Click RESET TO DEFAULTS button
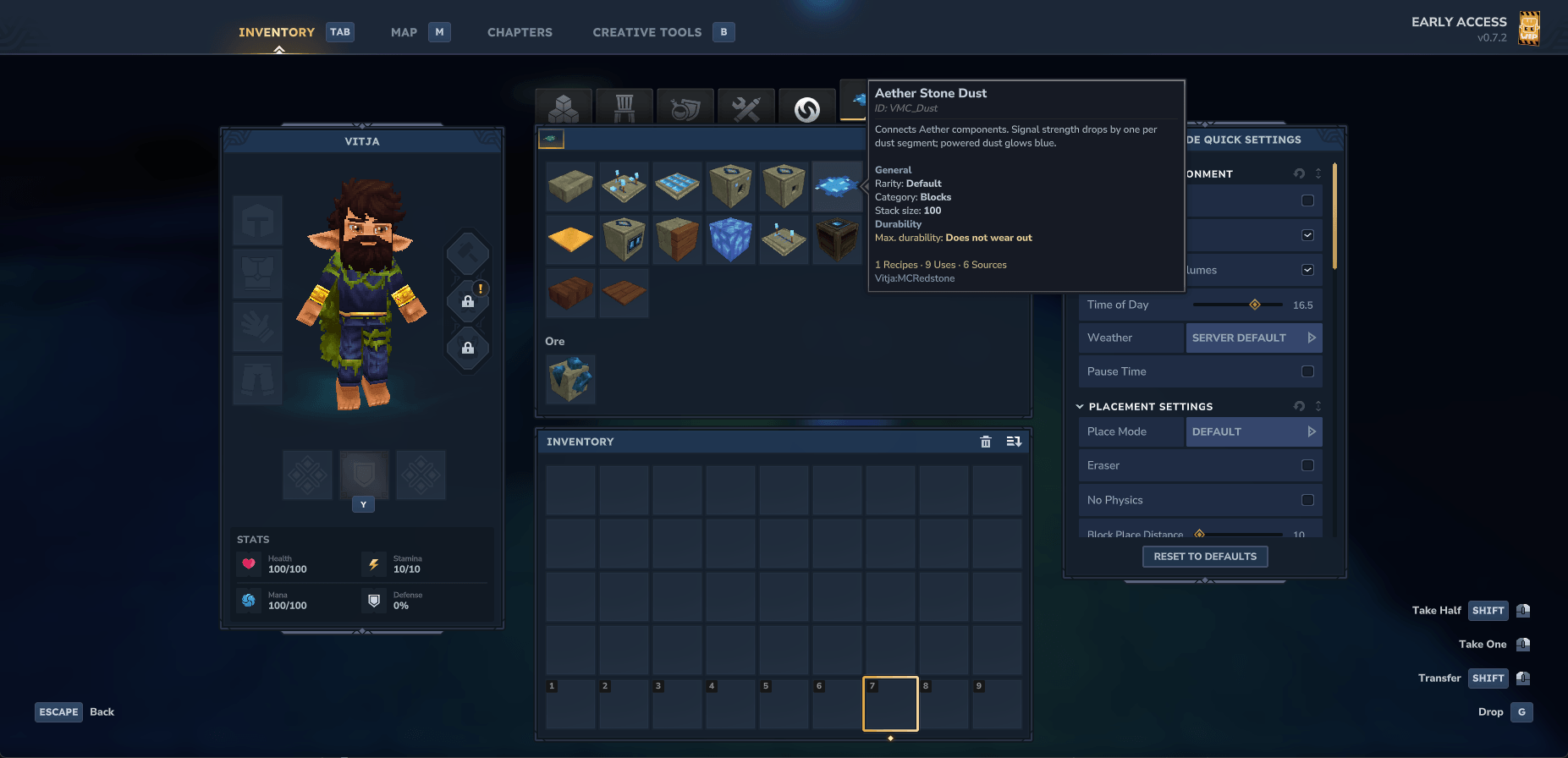The height and width of the screenshot is (758, 1568). click(x=1205, y=557)
